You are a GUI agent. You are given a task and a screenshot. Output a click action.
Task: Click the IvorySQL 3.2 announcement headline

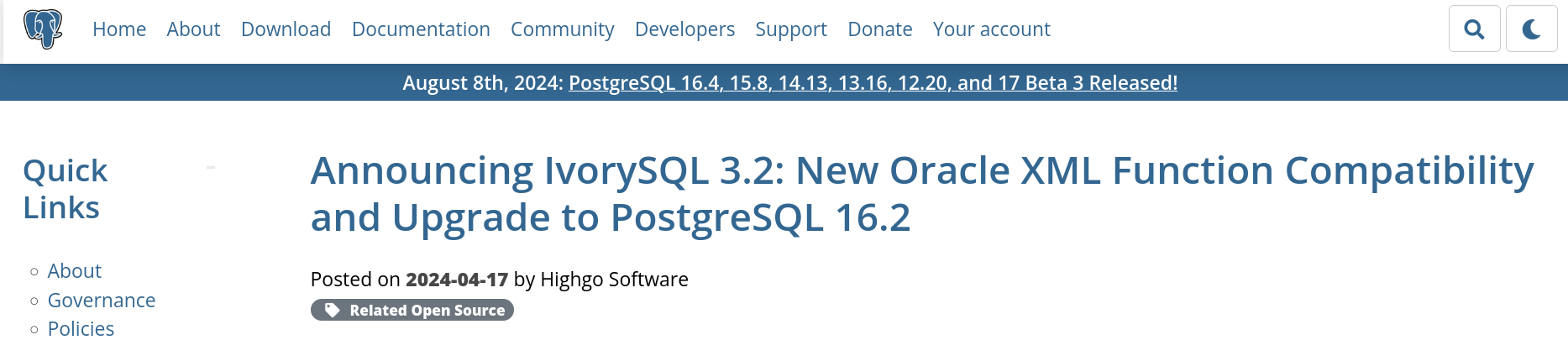tap(921, 194)
